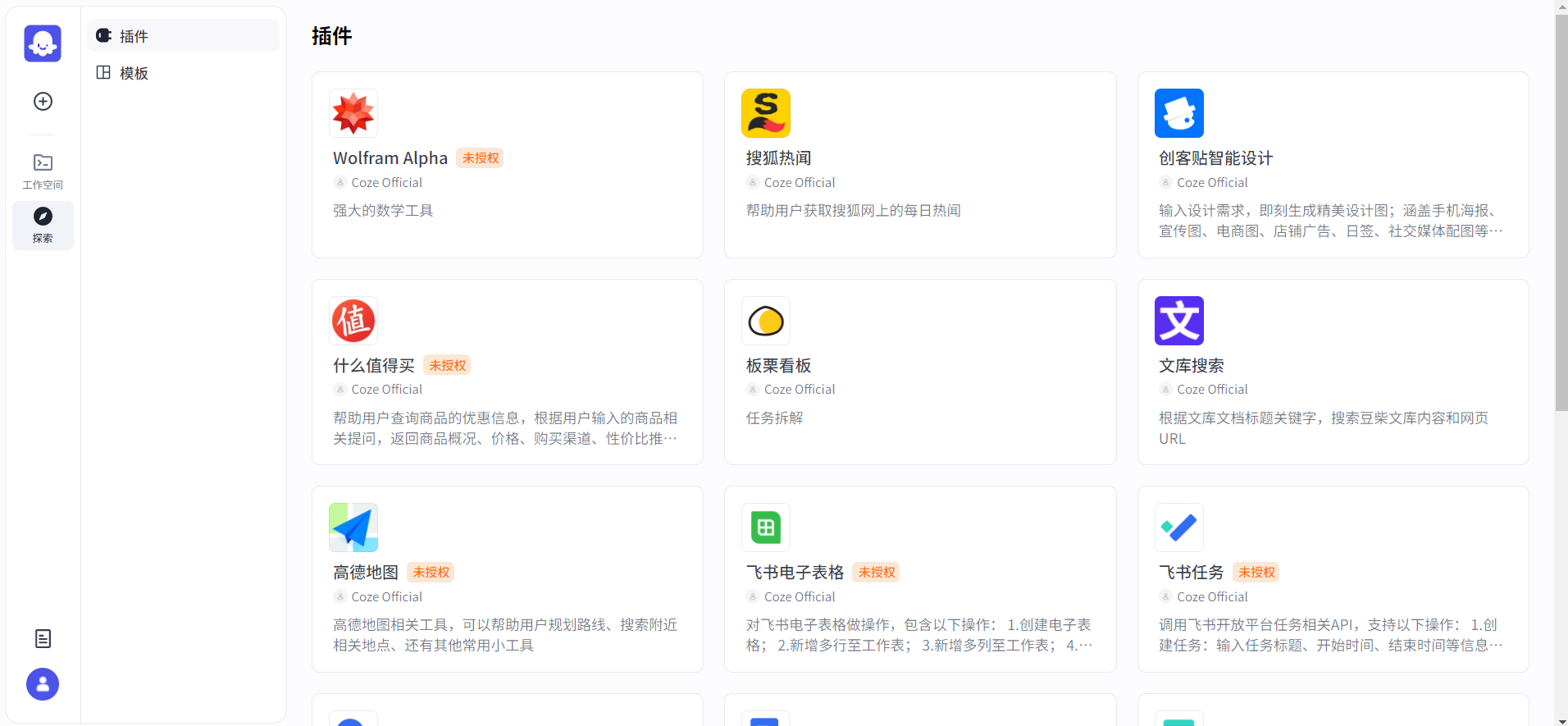The image size is (1568, 726).
Task: Click Coze Official under 文库搜索
Action: (x=1212, y=389)
